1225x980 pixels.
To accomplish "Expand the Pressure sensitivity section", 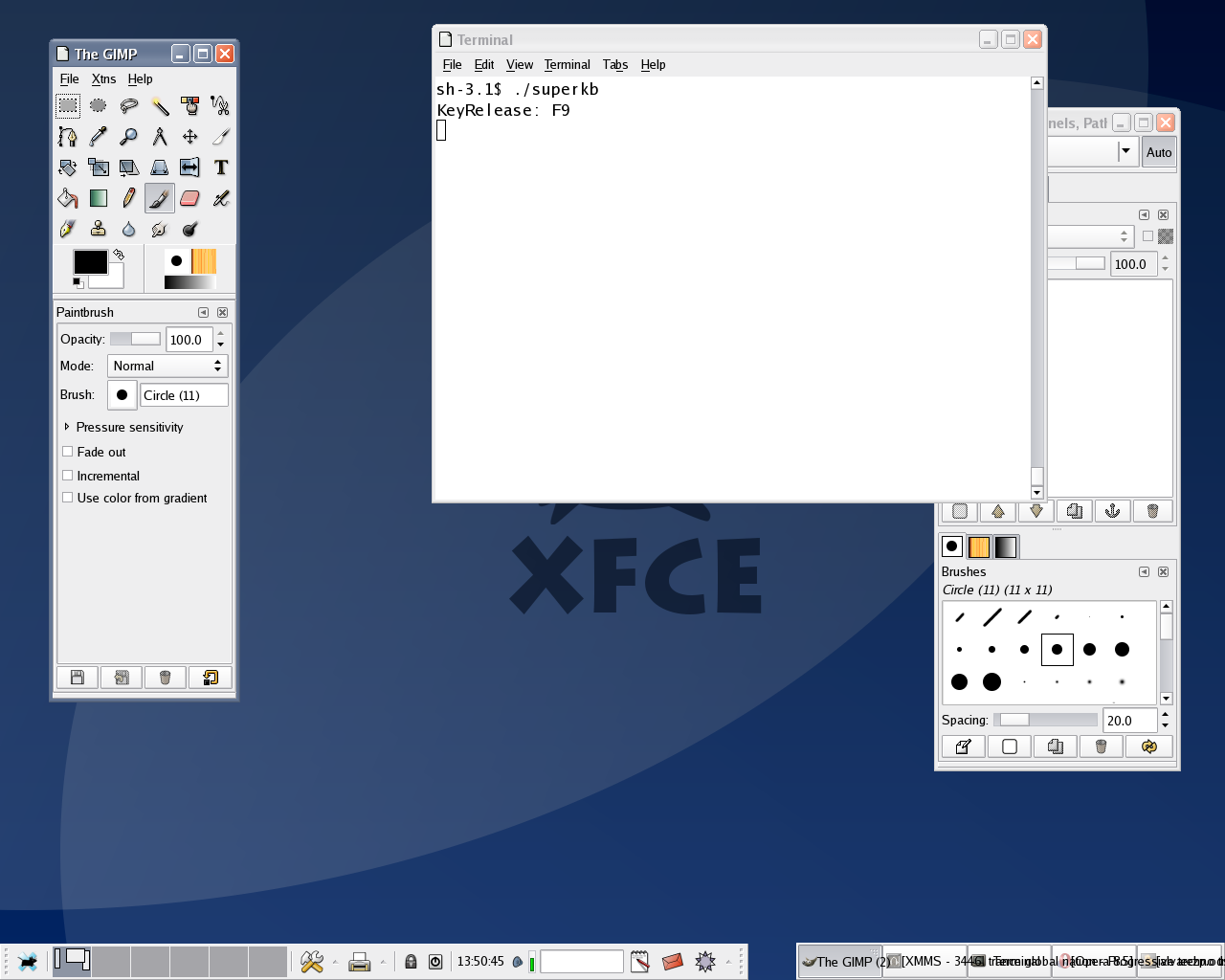I will pos(67,427).
